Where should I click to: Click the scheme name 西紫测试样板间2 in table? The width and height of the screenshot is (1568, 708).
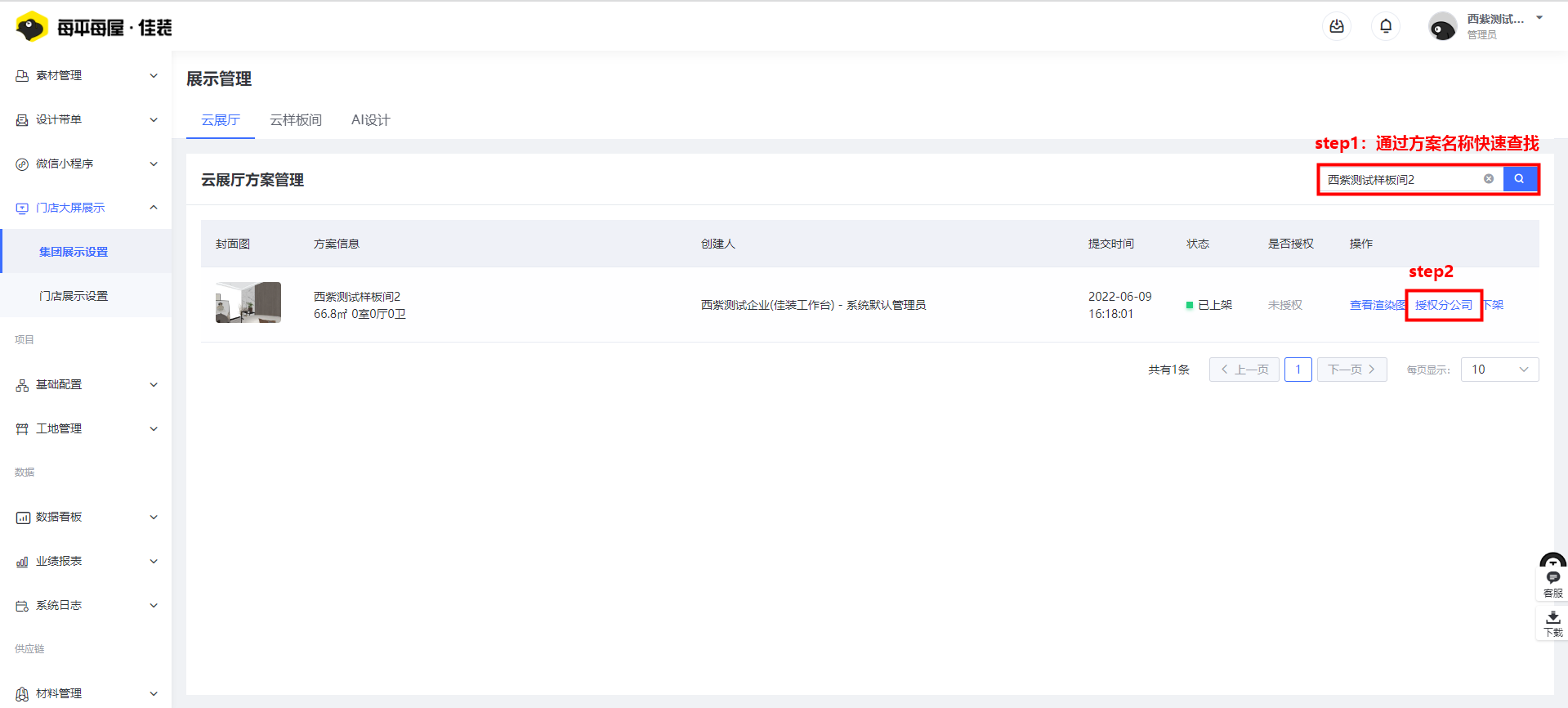click(x=357, y=297)
